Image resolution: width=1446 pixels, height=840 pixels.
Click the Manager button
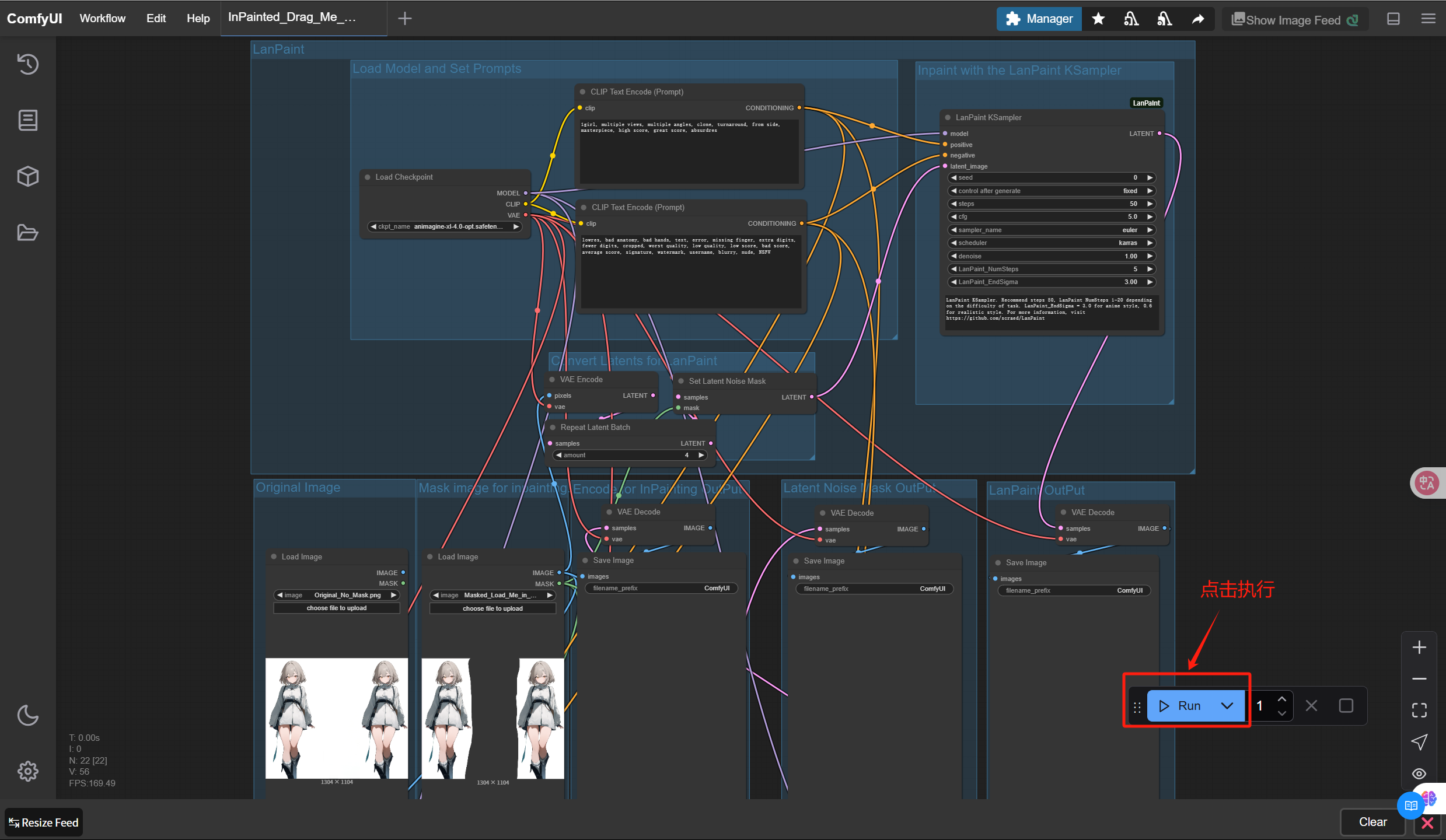[x=1039, y=19]
